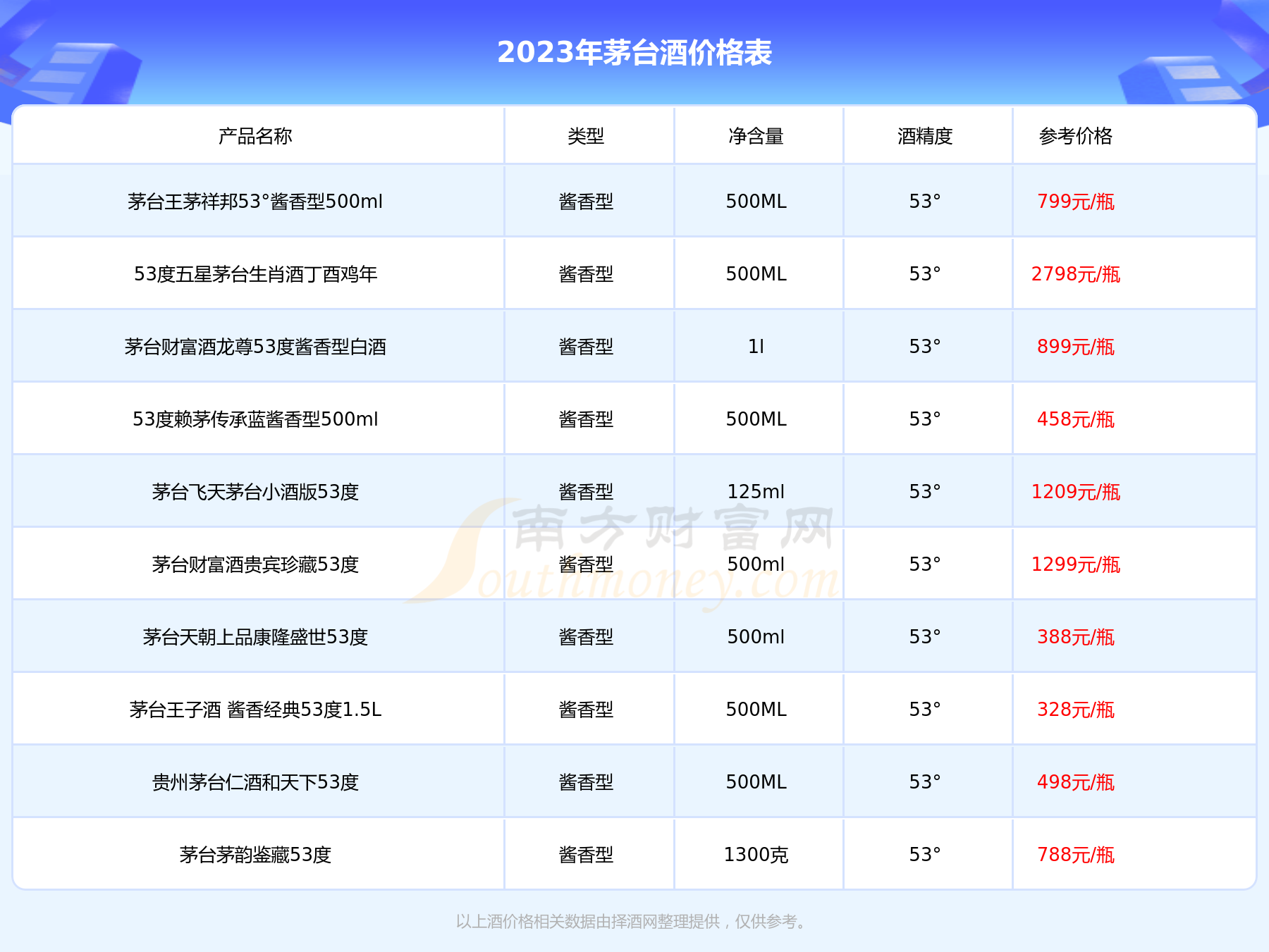
Task: Select the 净含量 column header
Action: point(756,136)
